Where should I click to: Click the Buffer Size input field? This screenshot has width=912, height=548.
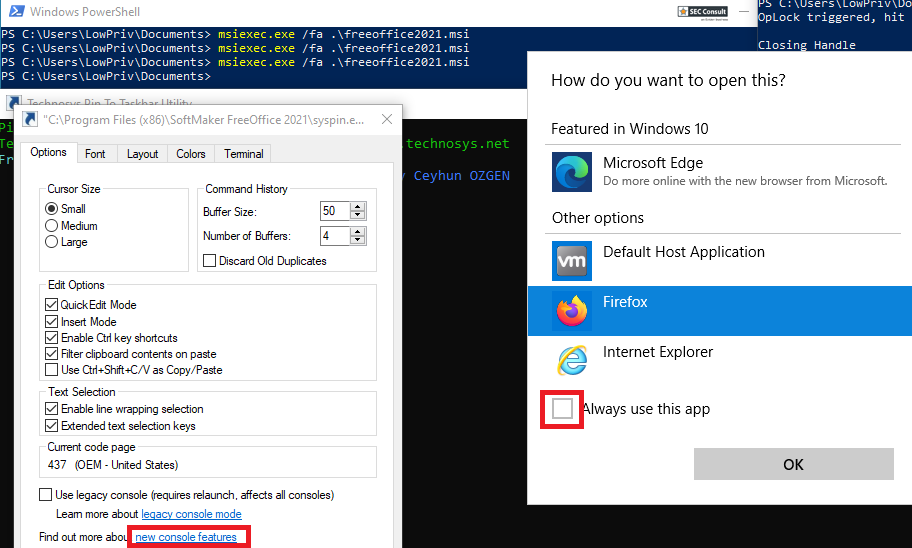pyautogui.click(x=333, y=211)
